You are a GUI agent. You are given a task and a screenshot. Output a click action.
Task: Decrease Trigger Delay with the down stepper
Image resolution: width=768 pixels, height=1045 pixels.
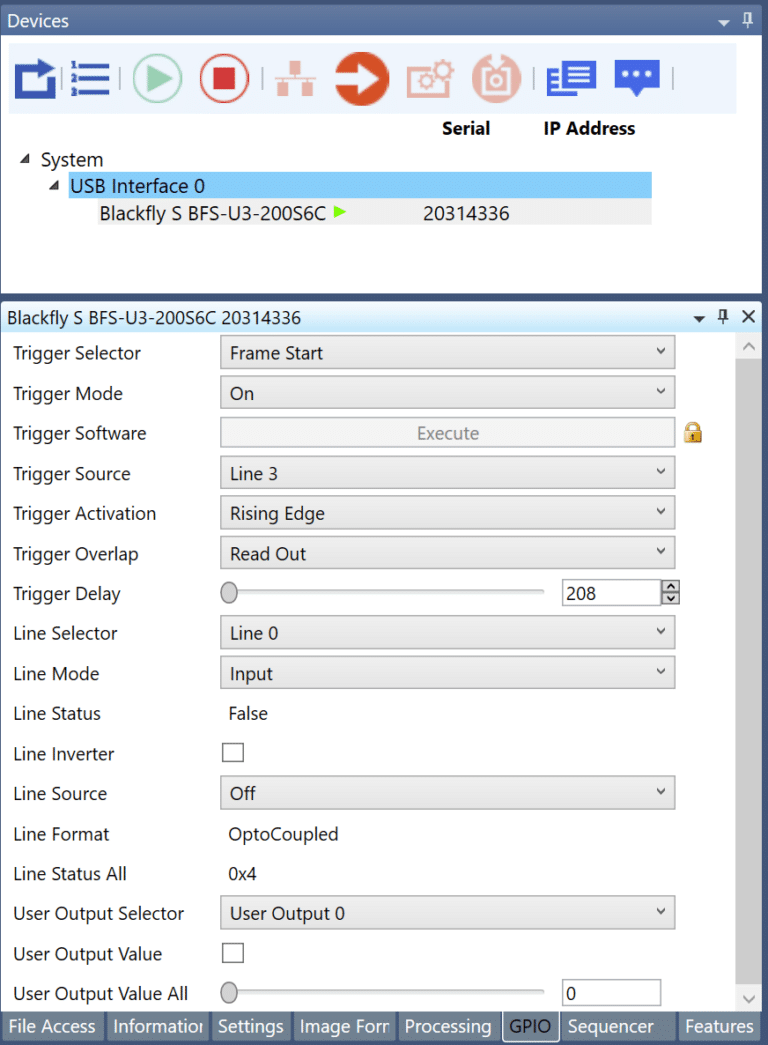671,598
